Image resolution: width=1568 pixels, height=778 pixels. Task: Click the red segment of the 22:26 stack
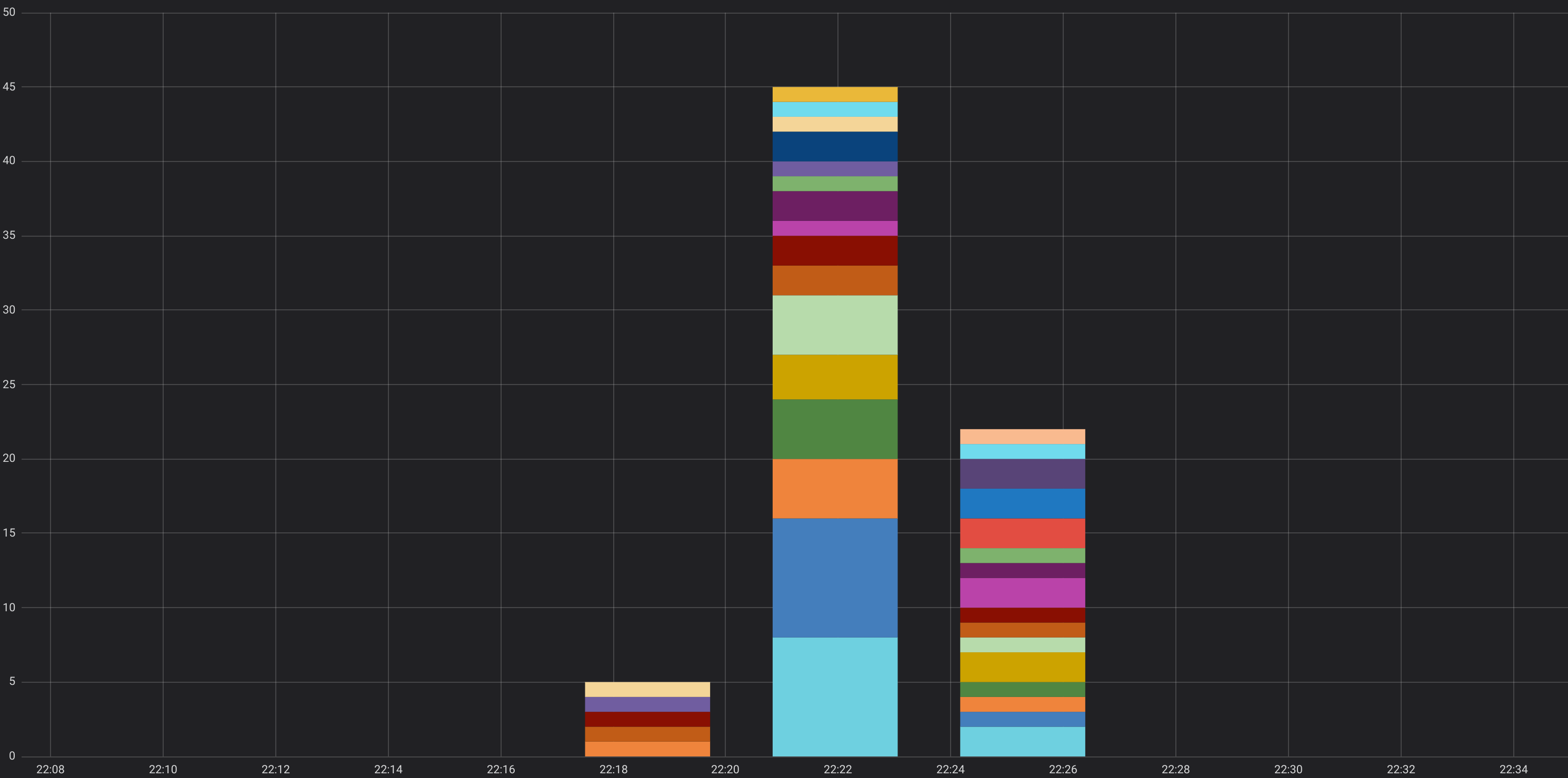pyautogui.click(x=1023, y=532)
